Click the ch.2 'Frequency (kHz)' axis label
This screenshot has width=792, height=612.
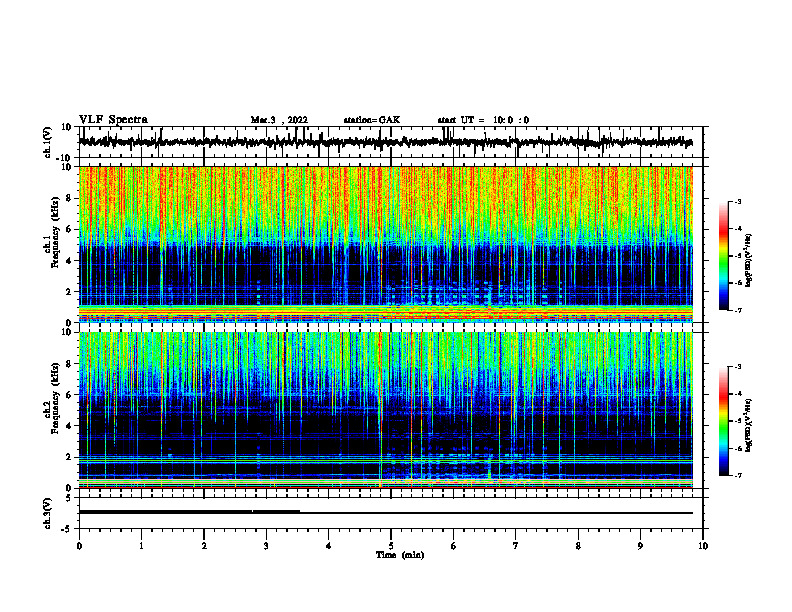(55, 398)
